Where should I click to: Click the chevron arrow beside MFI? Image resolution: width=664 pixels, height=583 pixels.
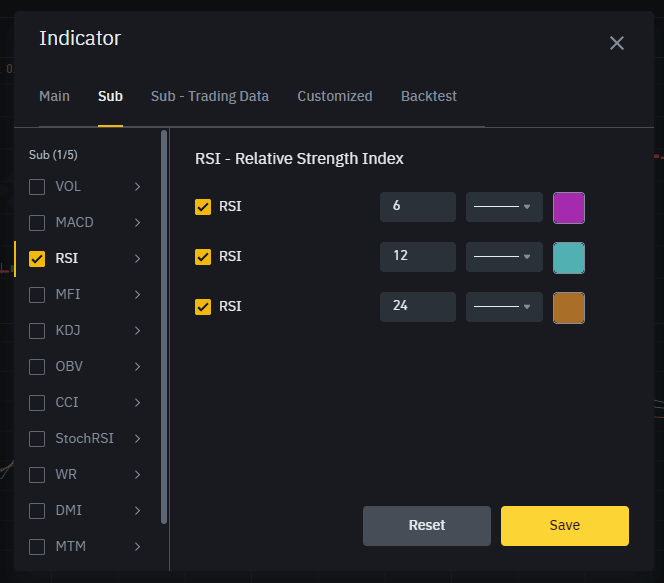coord(137,295)
